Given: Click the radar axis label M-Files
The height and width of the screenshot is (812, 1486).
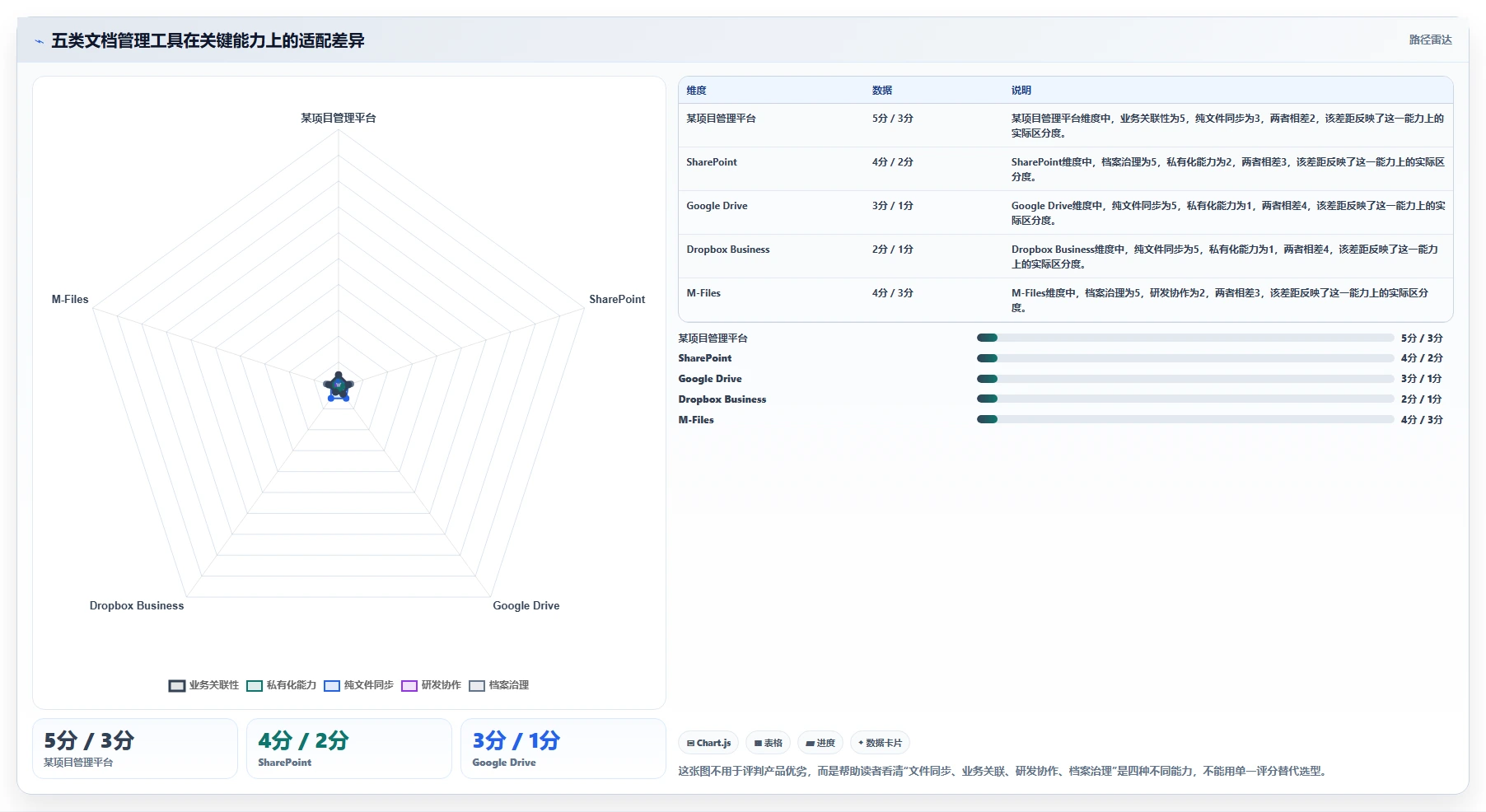Looking at the screenshot, I should click(x=70, y=299).
